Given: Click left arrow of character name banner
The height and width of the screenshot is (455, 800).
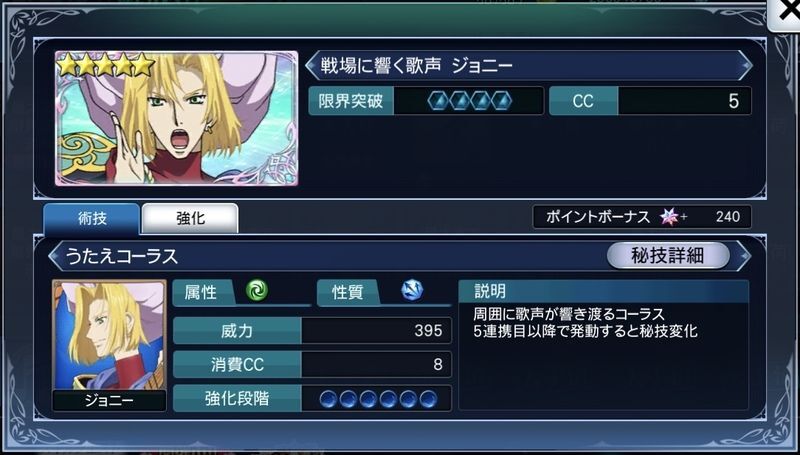Looking at the screenshot, I should click(x=312, y=65).
